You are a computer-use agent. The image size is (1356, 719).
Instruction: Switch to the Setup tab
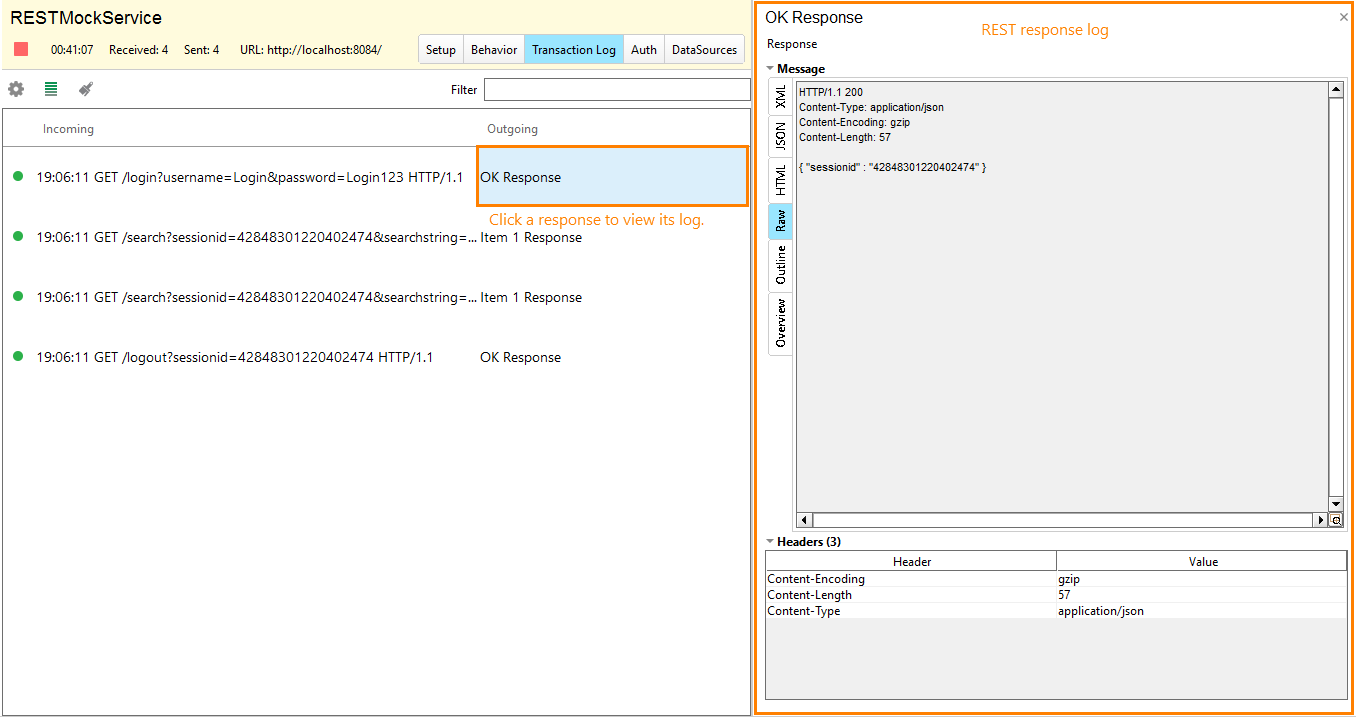click(x=440, y=48)
